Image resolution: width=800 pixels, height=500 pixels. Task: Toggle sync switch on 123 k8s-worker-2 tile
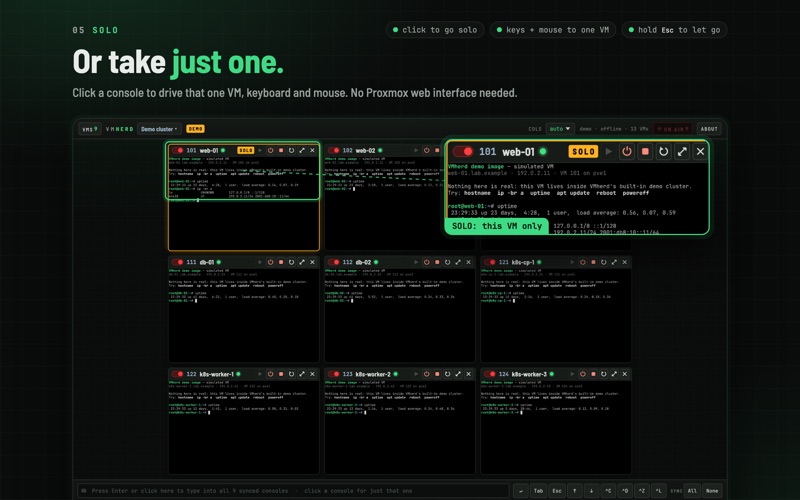334,374
